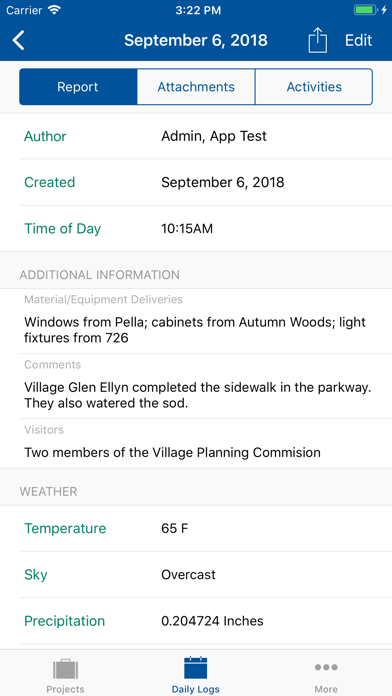Tap the Edit button

tap(359, 40)
